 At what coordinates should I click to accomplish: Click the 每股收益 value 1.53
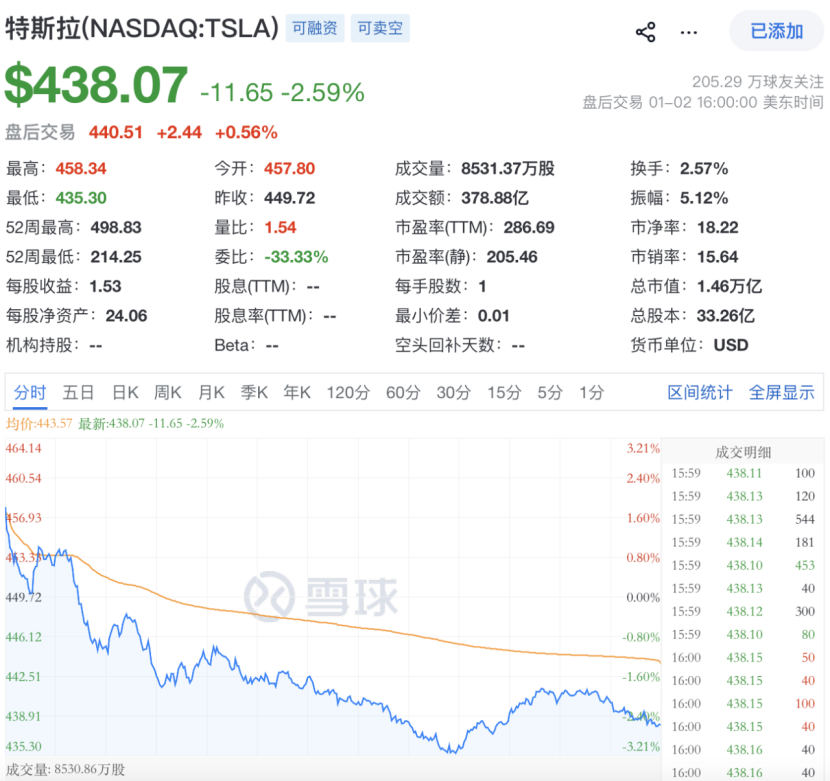105,286
